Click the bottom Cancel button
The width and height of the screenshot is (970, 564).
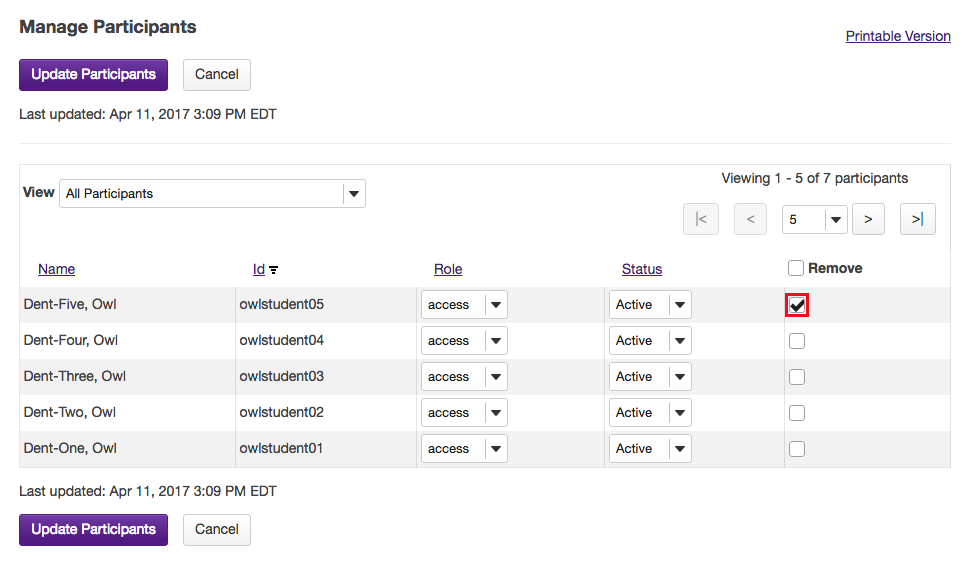[x=217, y=530]
